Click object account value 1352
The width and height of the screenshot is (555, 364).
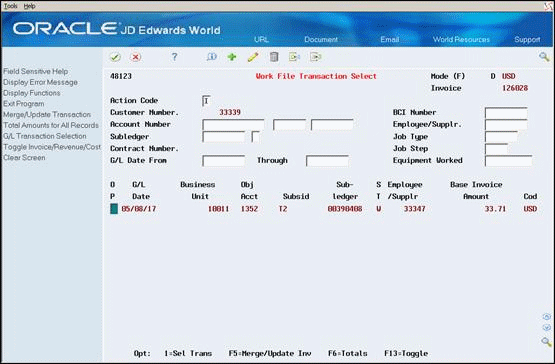249,209
